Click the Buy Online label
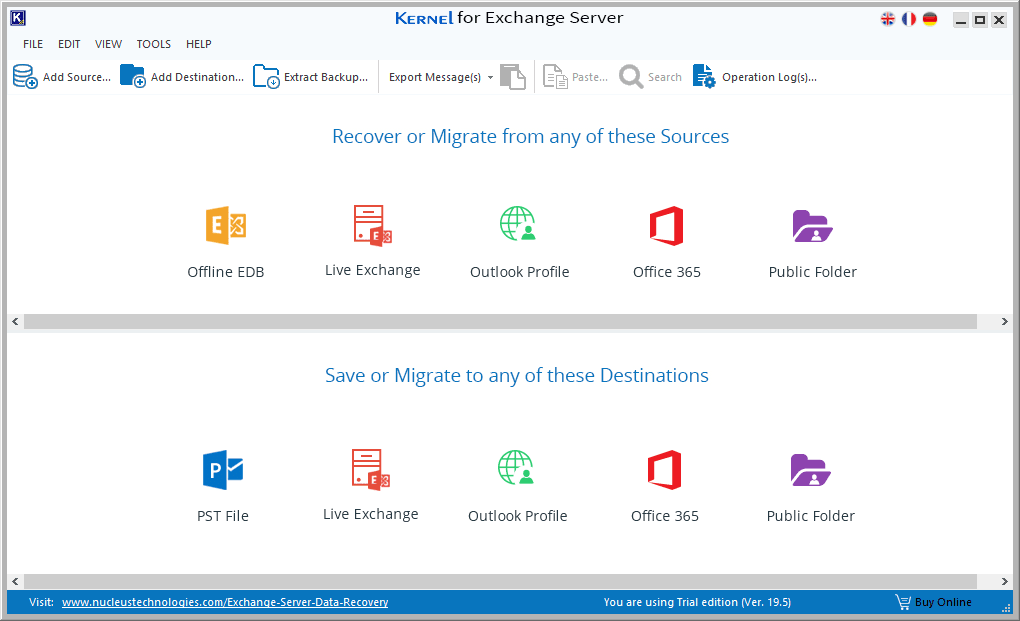 943,602
